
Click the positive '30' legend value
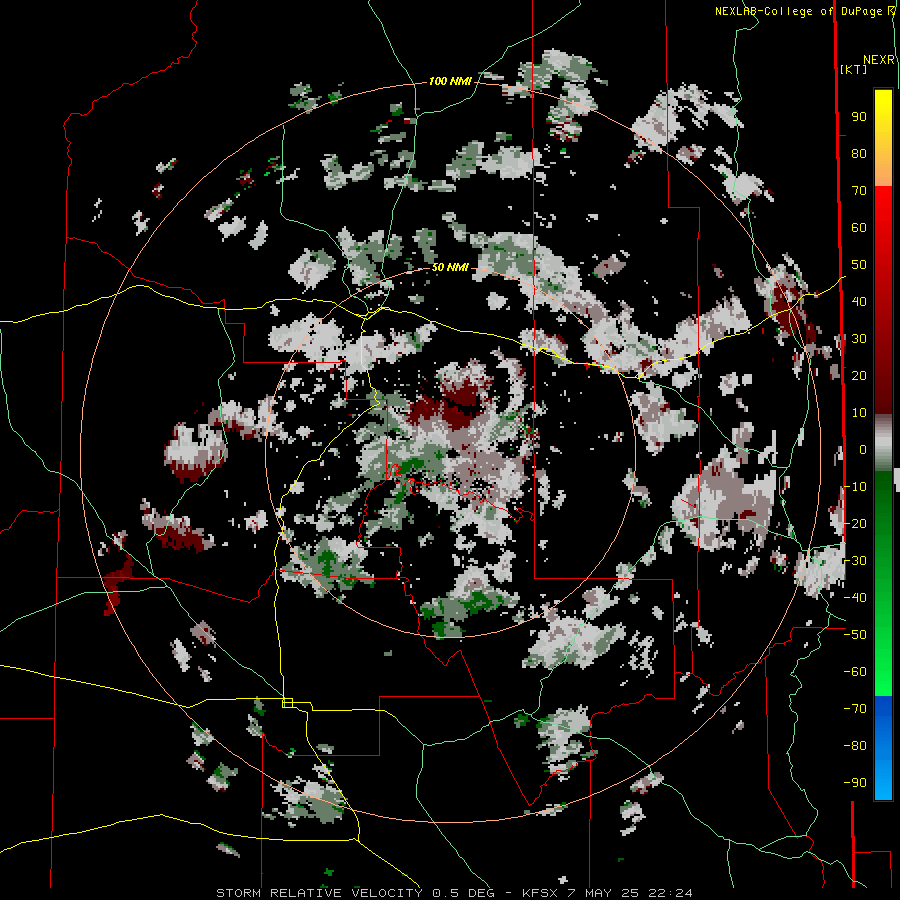click(859, 339)
